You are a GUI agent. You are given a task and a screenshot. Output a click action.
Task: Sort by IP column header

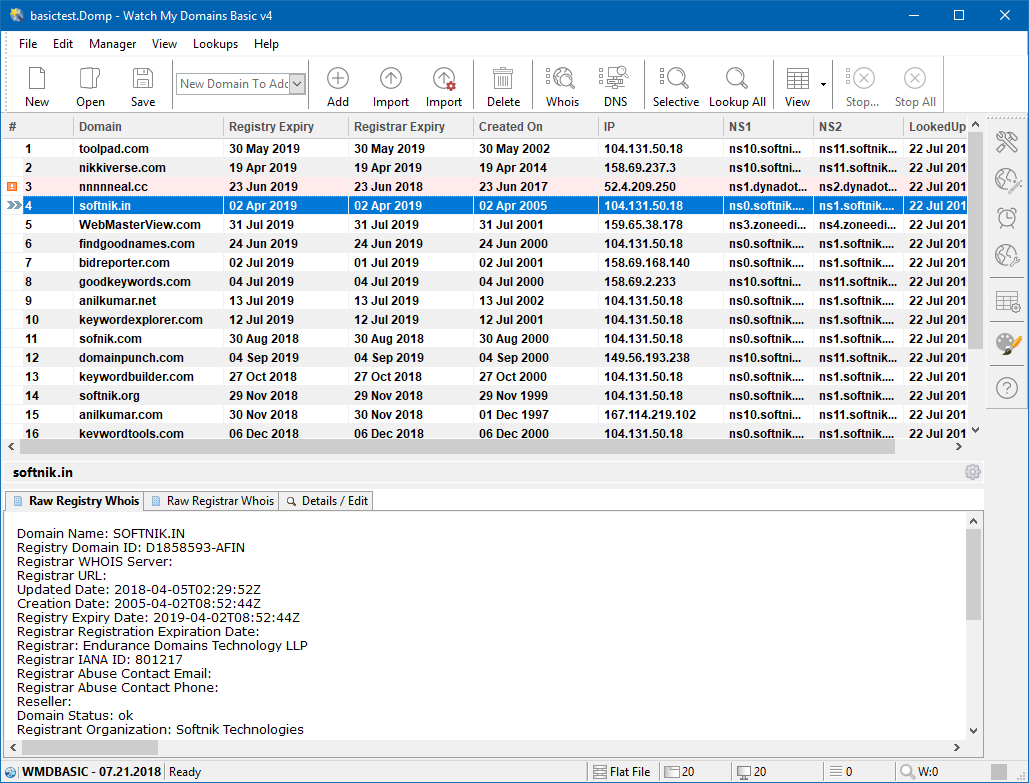click(x=661, y=127)
